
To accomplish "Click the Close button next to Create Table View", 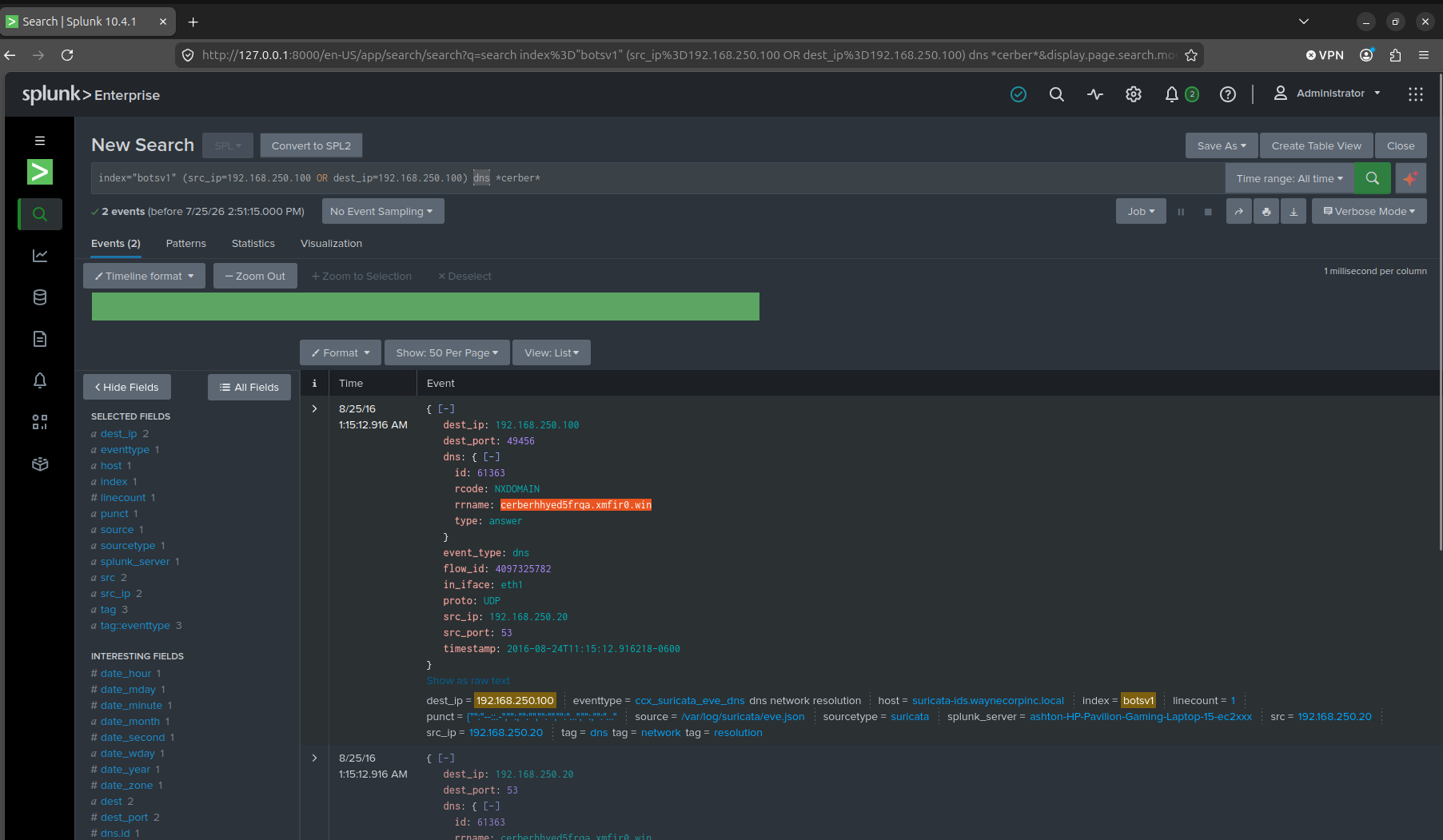I will pos(1400,145).
